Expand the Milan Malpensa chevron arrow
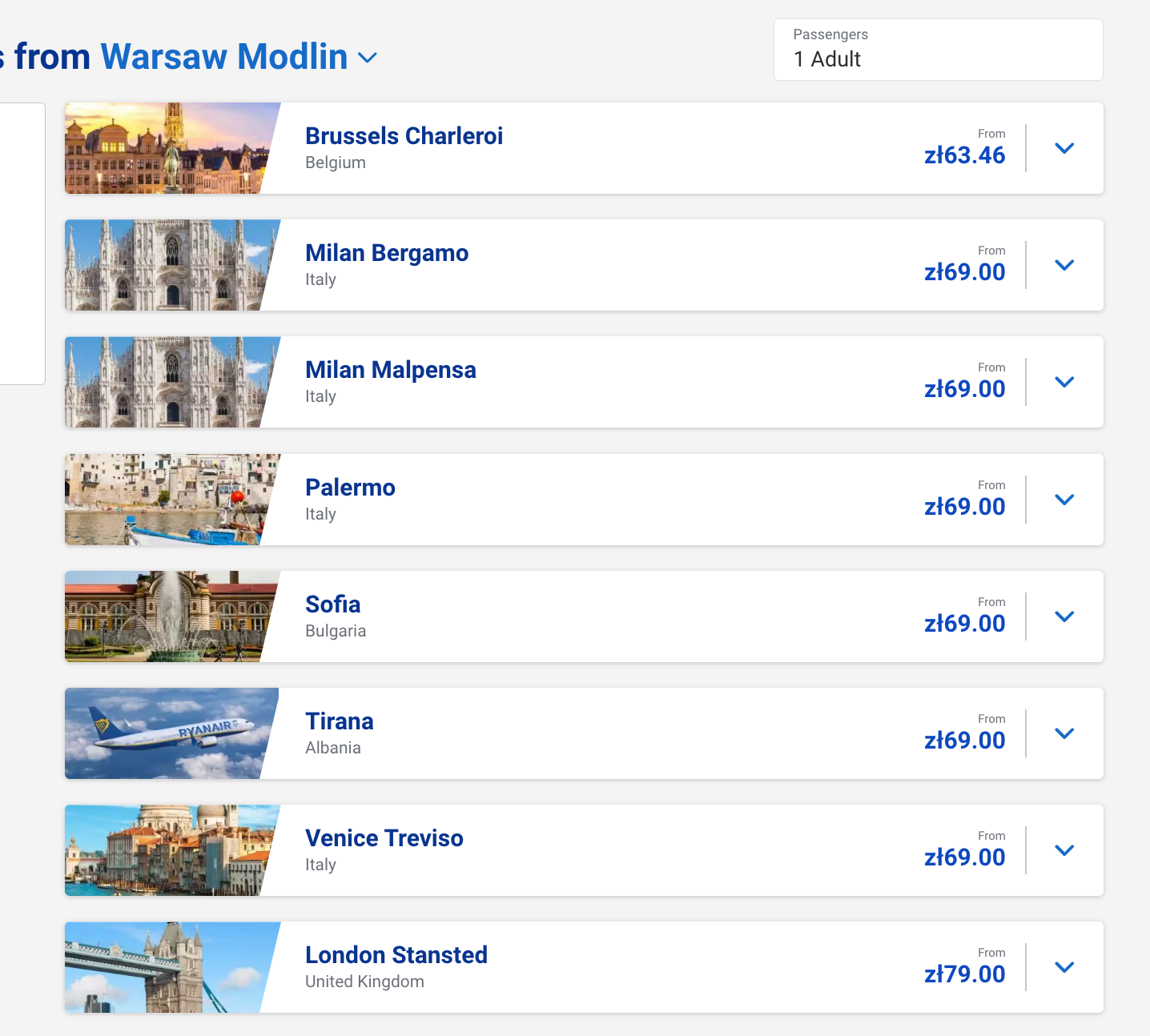 coord(1064,382)
